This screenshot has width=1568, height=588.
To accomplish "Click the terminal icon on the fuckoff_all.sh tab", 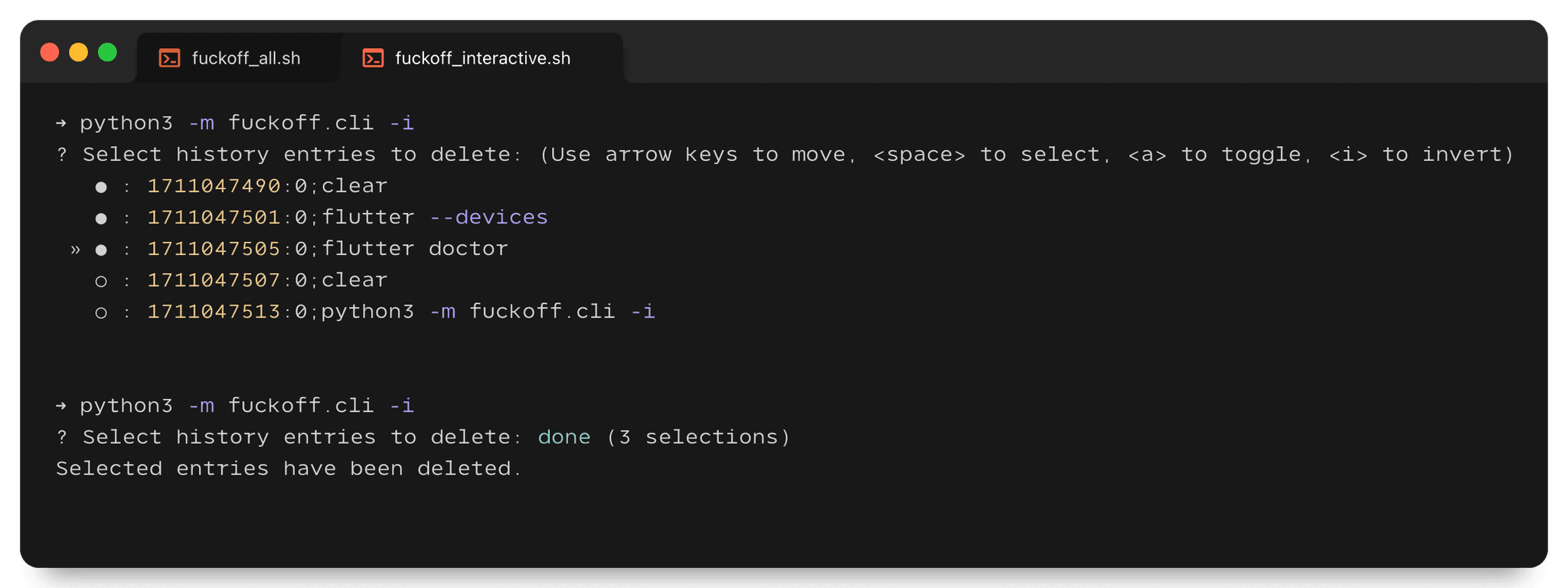I will pyautogui.click(x=169, y=58).
